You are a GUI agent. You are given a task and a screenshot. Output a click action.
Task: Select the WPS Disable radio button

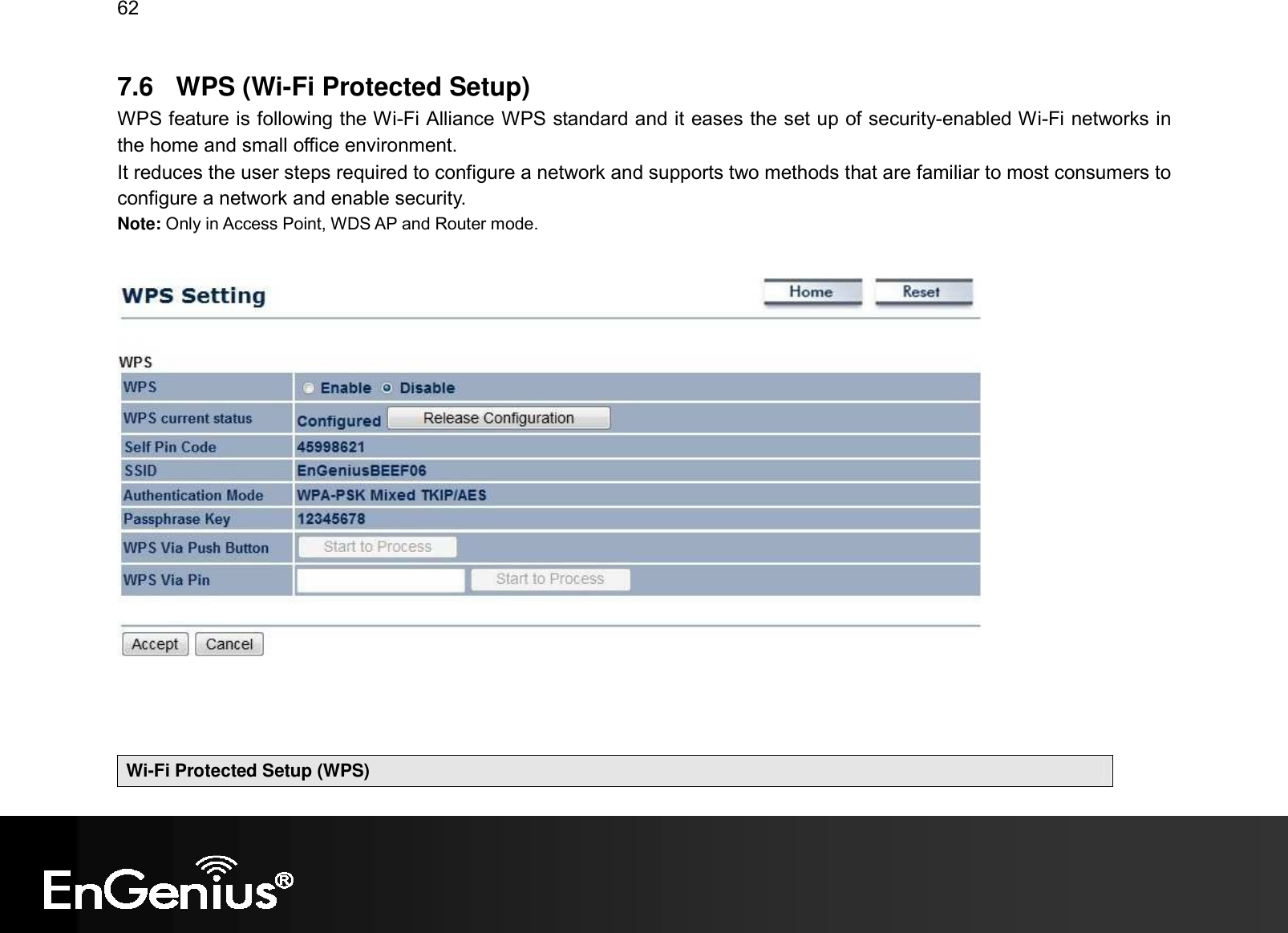click(x=387, y=388)
